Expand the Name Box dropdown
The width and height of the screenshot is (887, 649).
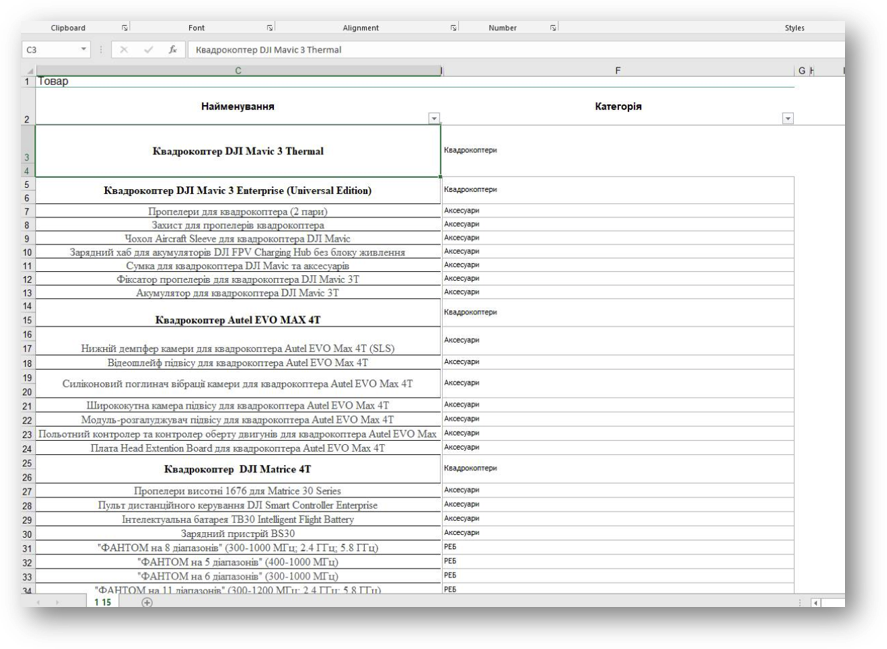coord(83,49)
